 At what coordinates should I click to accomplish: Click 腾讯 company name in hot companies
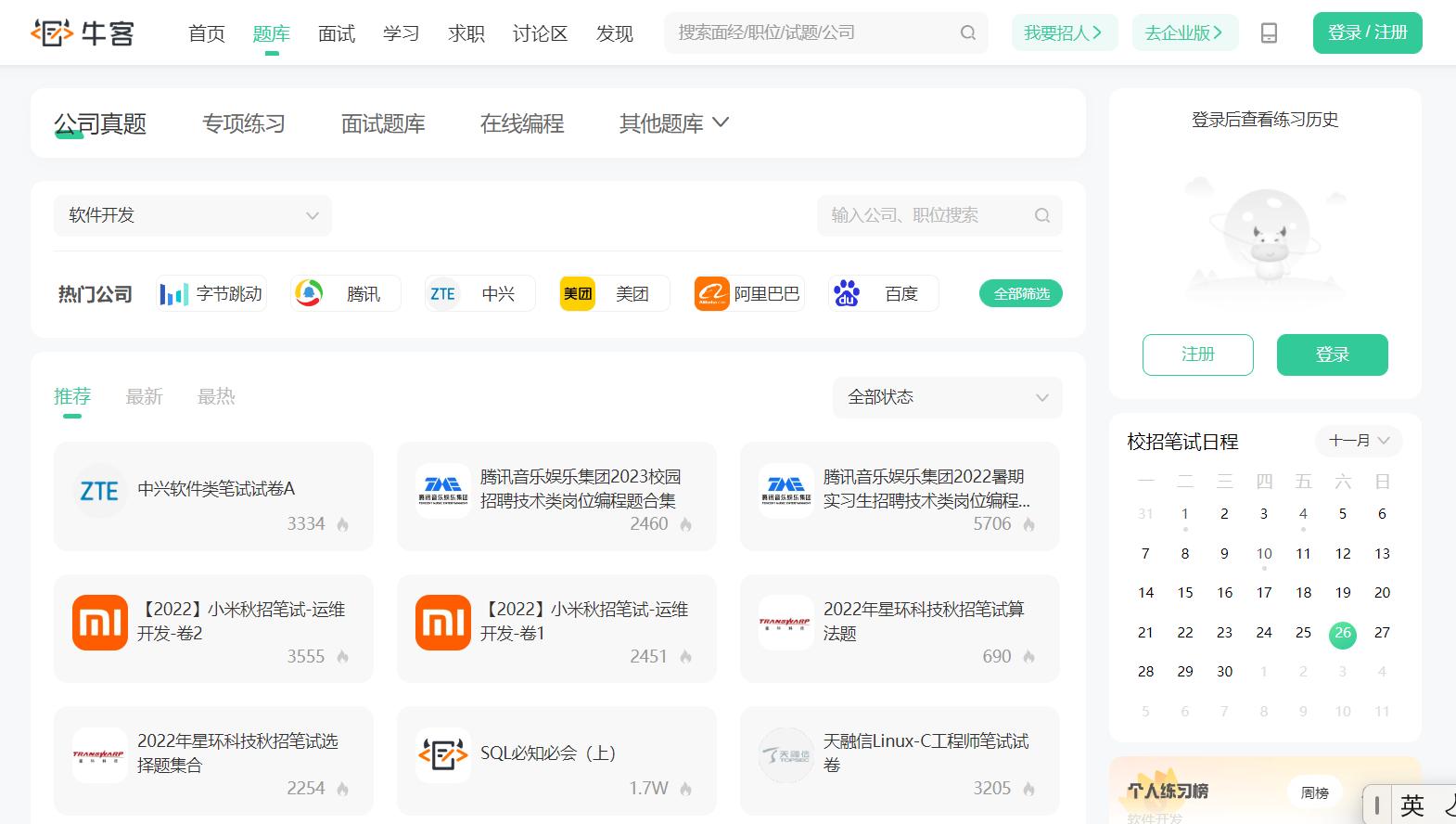click(x=364, y=294)
